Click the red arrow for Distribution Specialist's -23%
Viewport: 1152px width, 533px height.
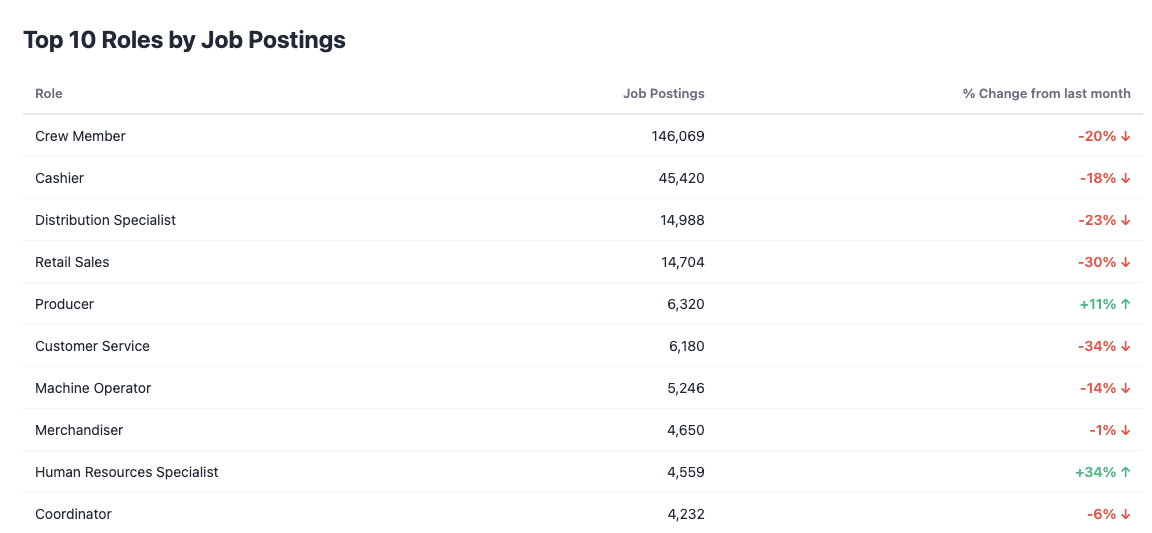coord(1126,220)
